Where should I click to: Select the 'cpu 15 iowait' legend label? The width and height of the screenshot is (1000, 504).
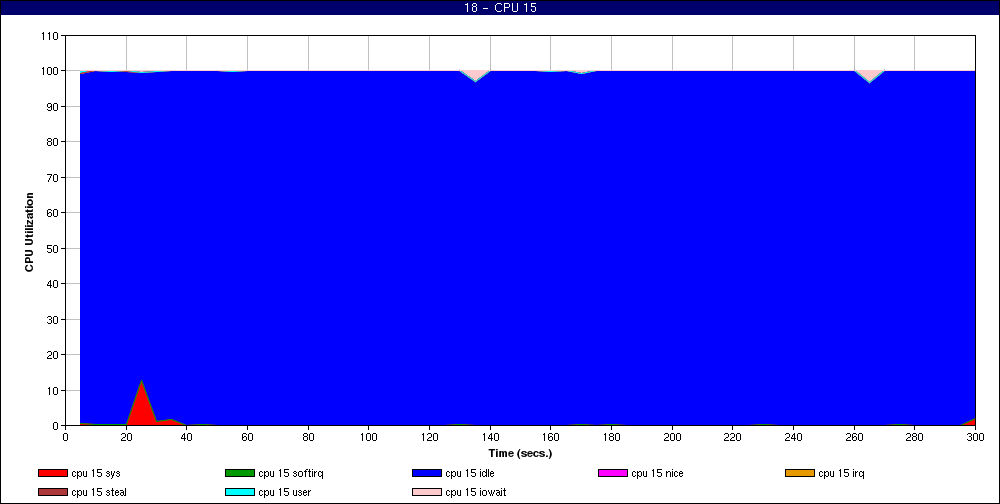476,493
